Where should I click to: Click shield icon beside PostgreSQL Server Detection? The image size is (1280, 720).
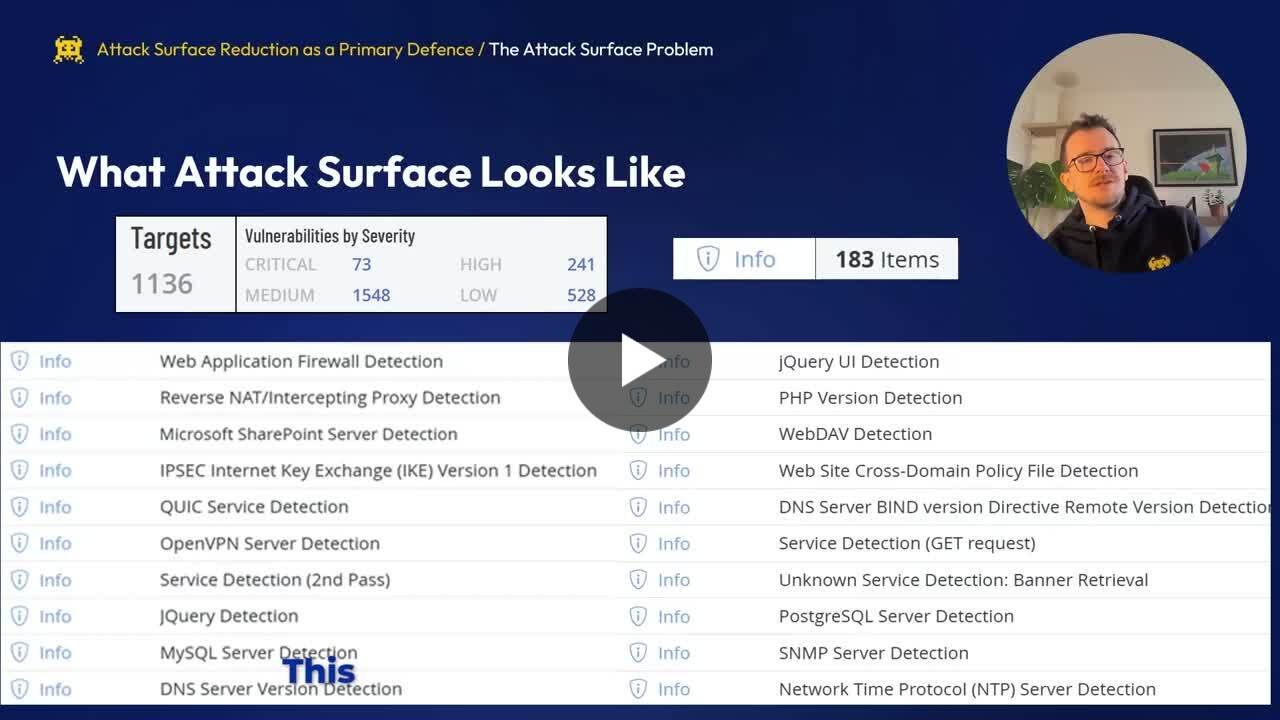638,616
